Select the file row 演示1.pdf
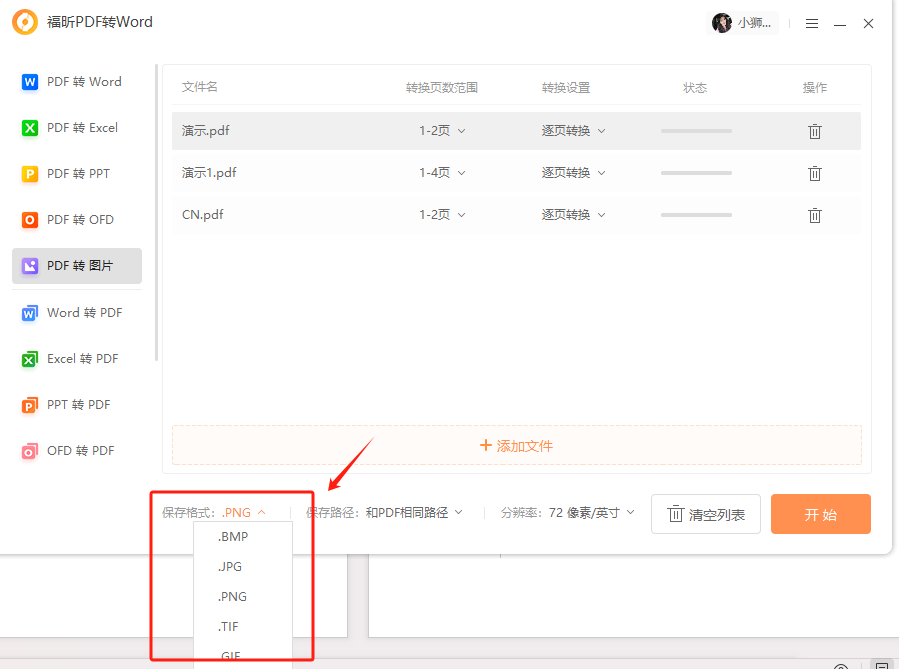Screen dimensions: 899x669 pos(517,173)
